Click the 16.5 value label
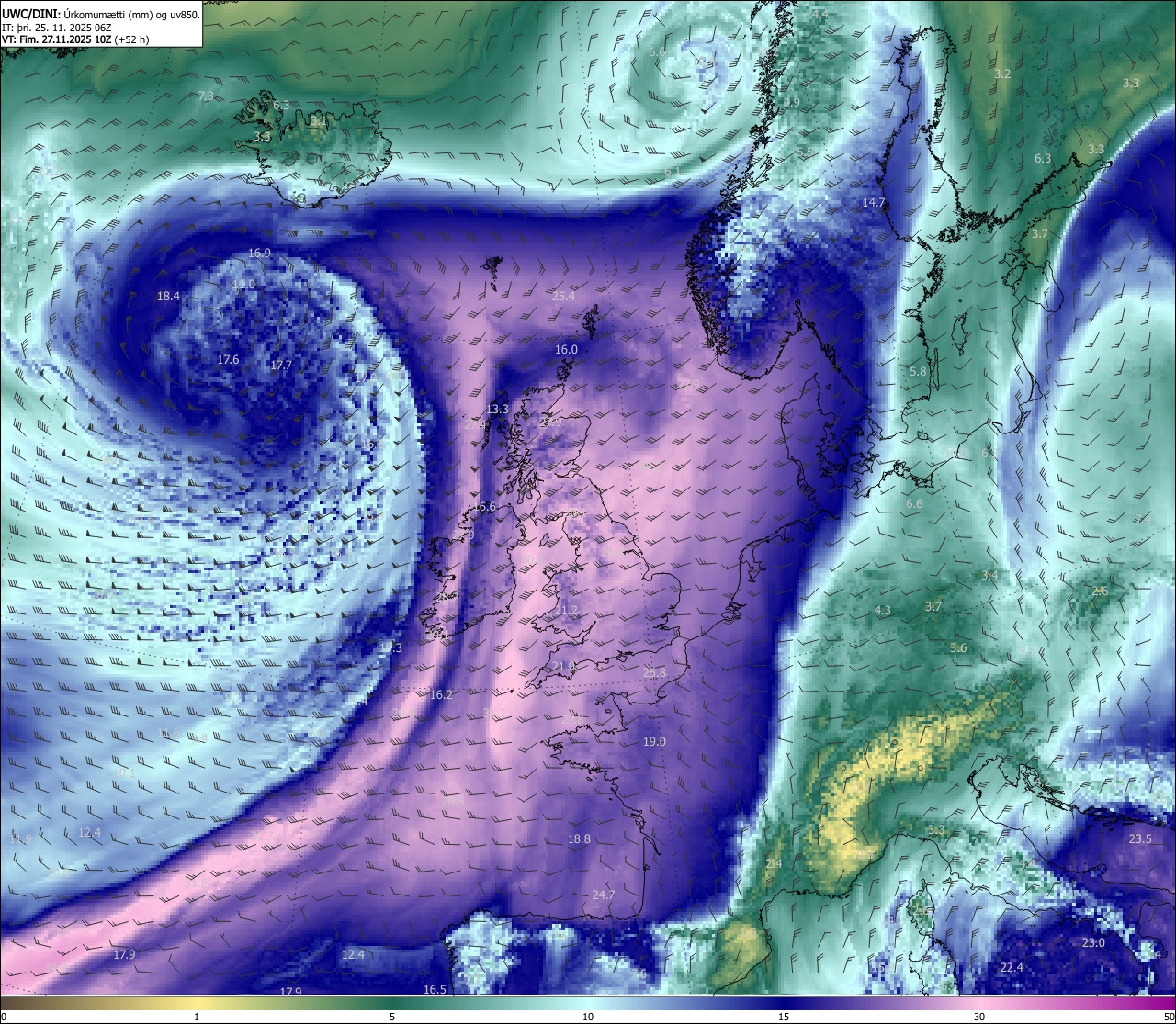Image resolution: width=1176 pixels, height=1024 pixels. tap(435, 989)
